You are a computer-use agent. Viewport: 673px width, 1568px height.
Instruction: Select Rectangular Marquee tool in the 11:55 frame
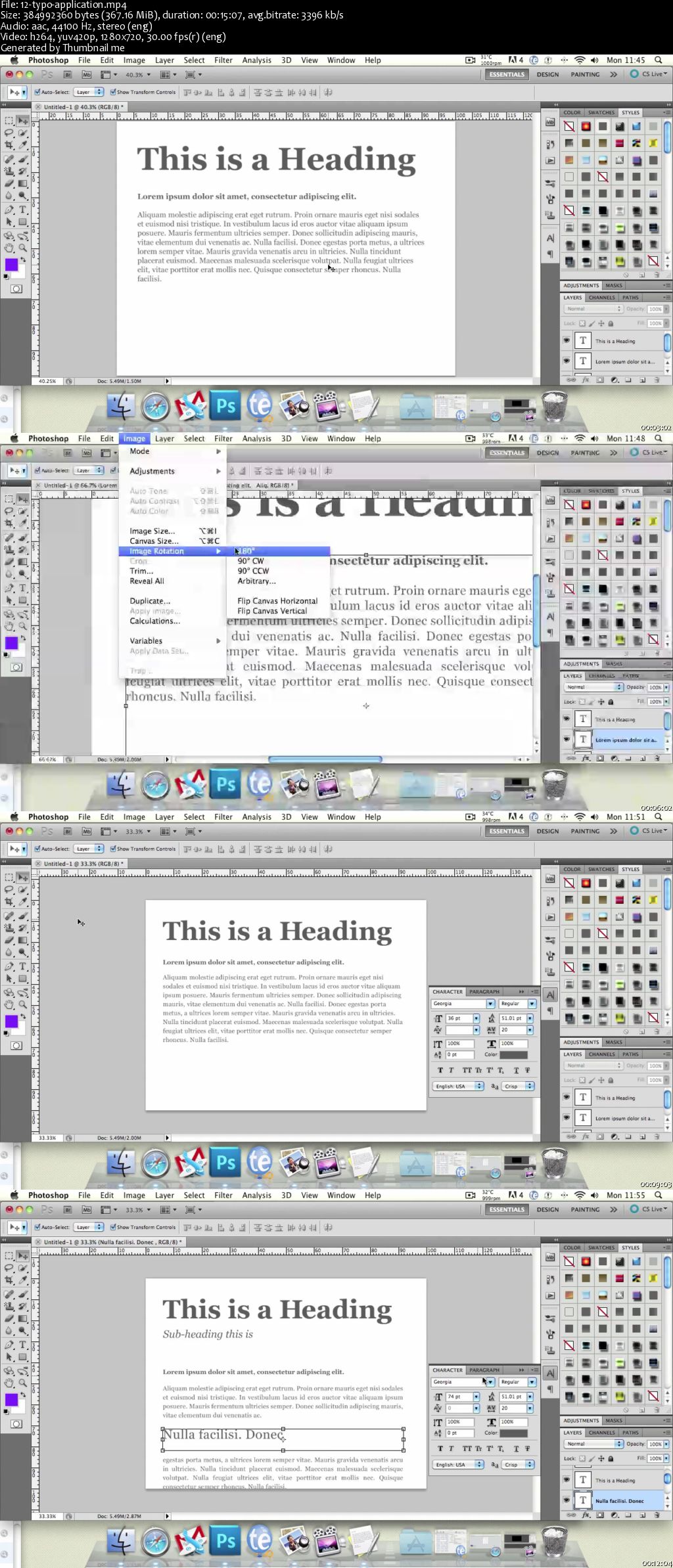9,1255
